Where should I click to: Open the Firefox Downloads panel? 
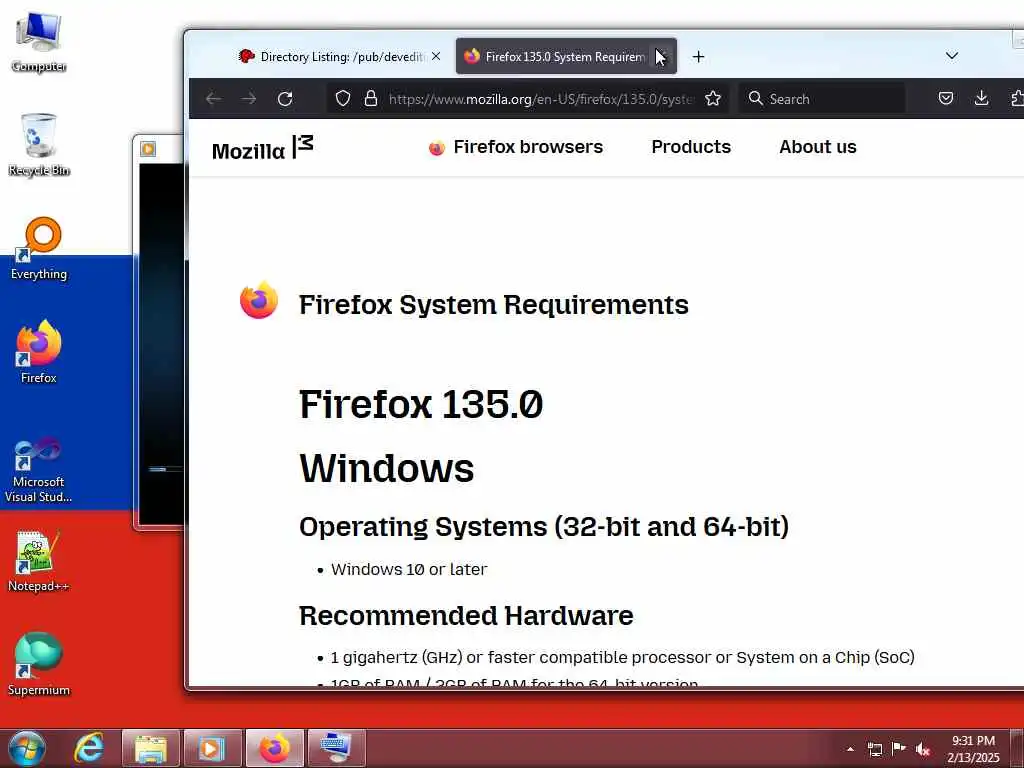tap(981, 99)
